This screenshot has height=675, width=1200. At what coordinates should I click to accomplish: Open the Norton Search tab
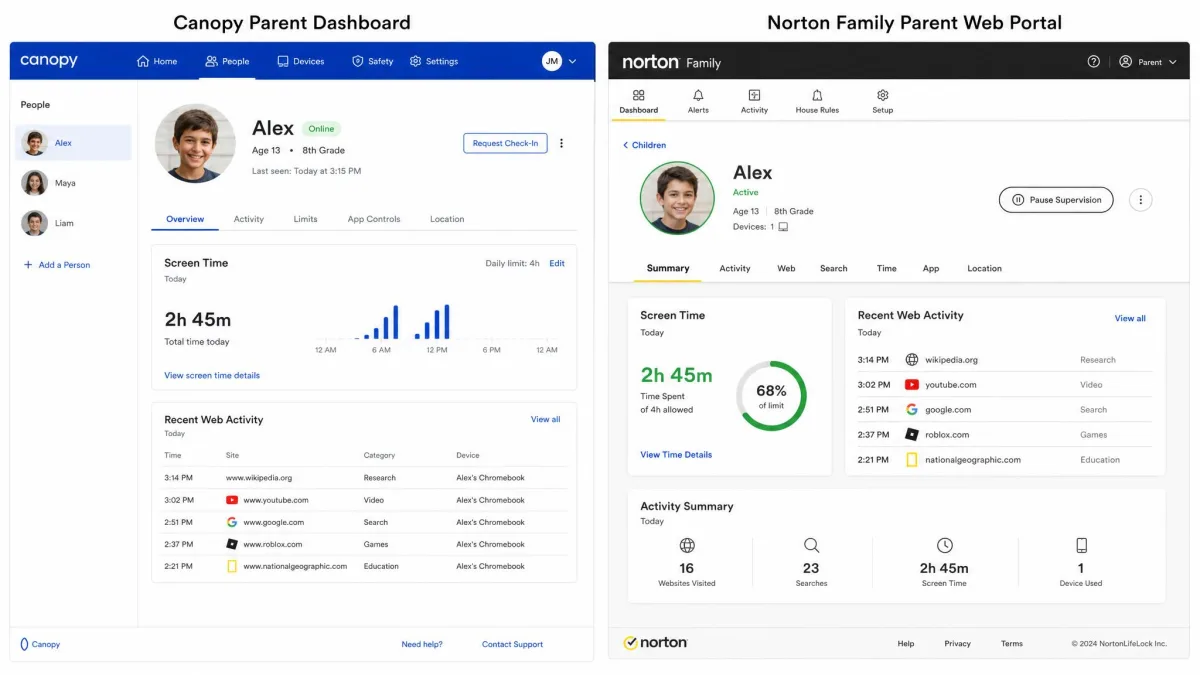(833, 268)
